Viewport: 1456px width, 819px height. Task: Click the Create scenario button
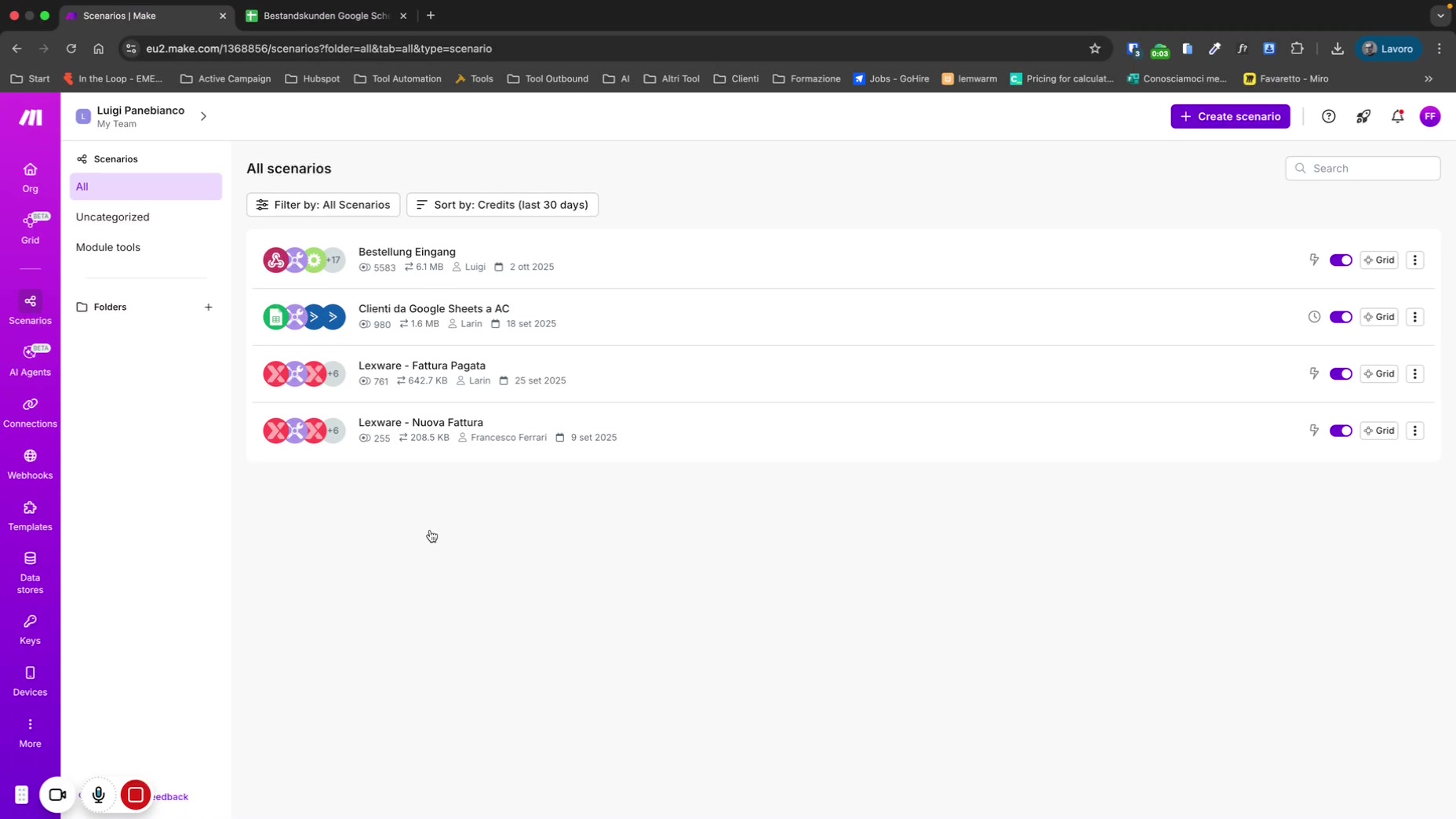coord(1229,117)
